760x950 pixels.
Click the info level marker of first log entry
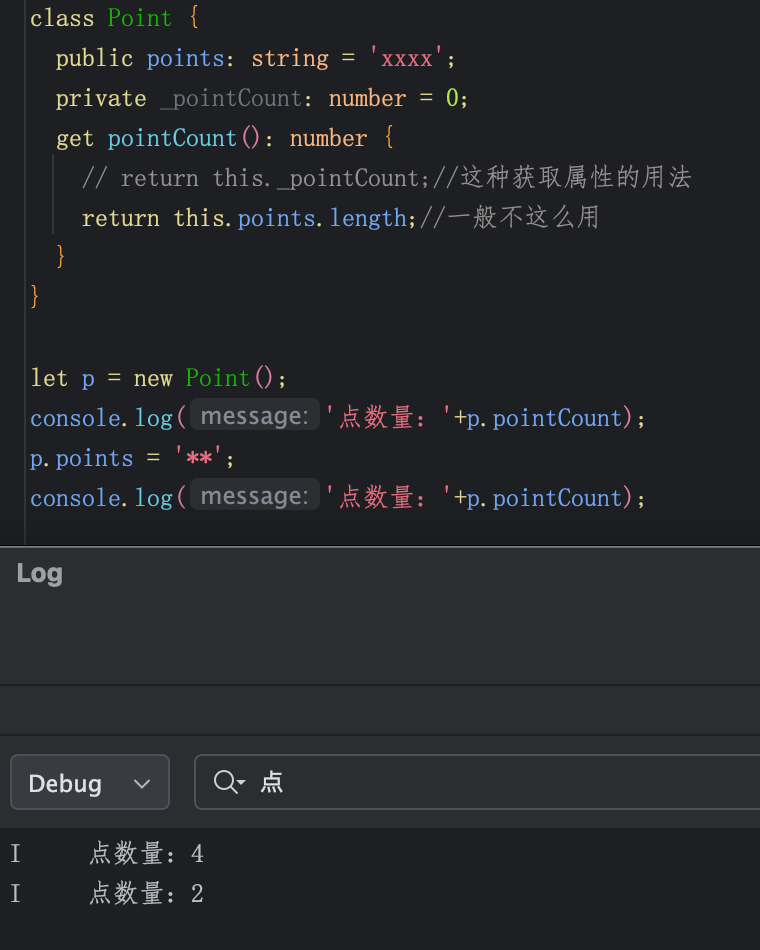pos(16,854)
